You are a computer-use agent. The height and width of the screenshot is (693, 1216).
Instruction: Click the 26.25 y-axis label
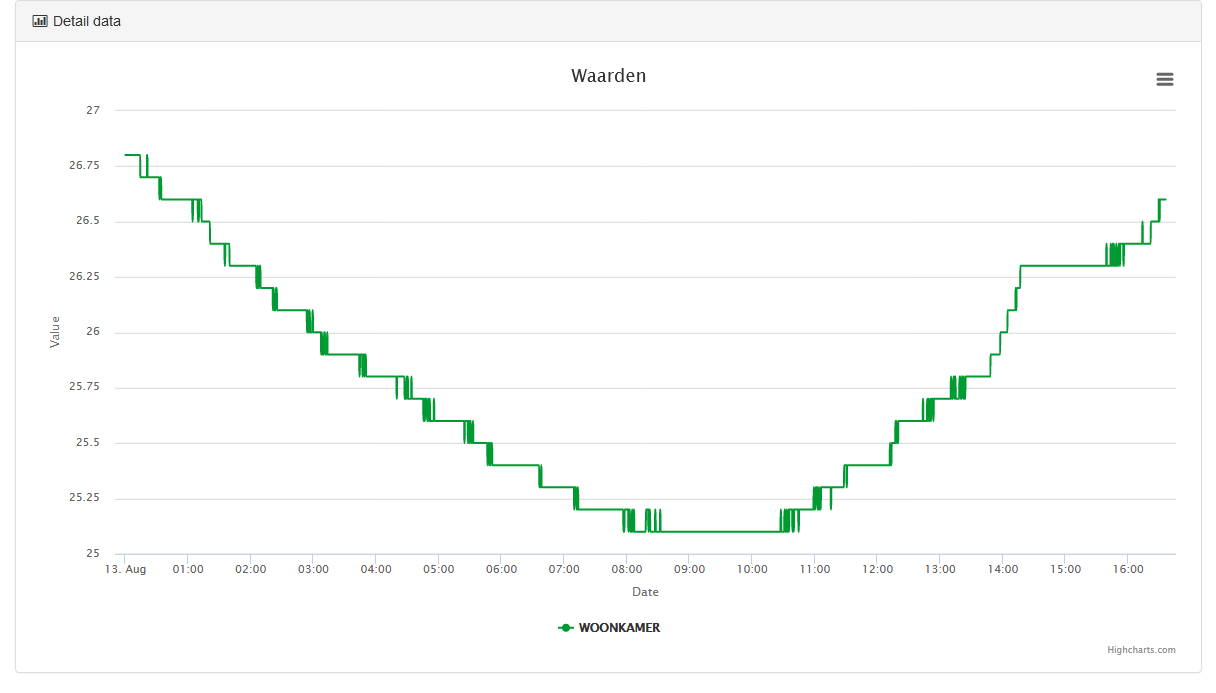point(85,277)
